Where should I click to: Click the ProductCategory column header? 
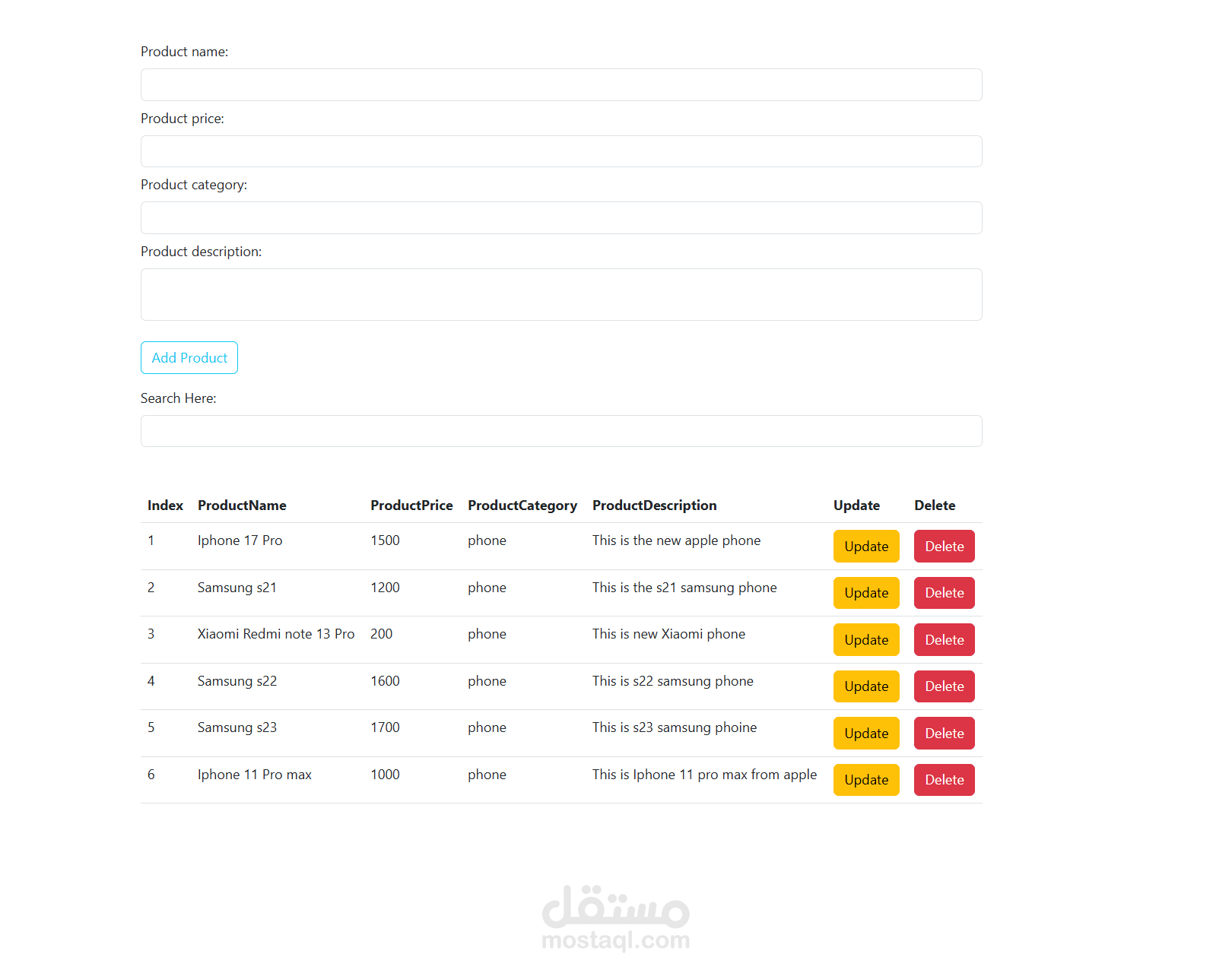[x=522, y=506]
